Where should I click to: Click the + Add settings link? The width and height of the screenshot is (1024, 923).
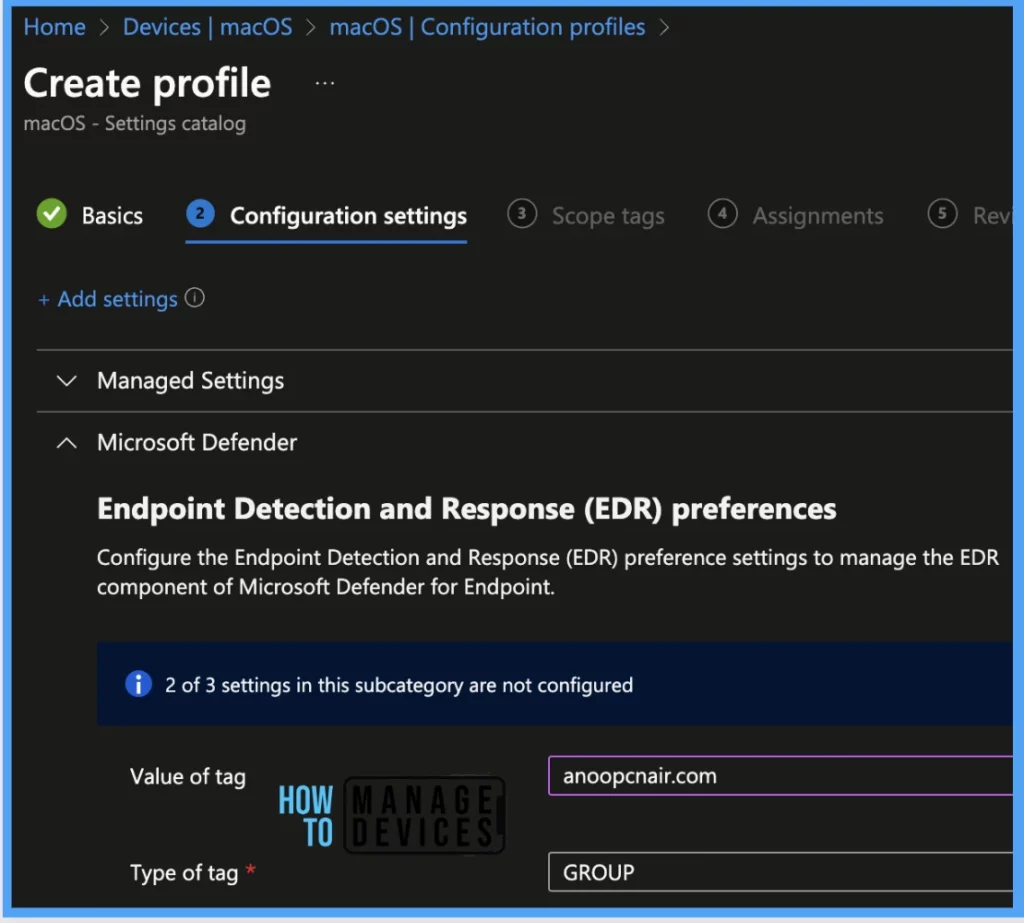click(108, 299)
